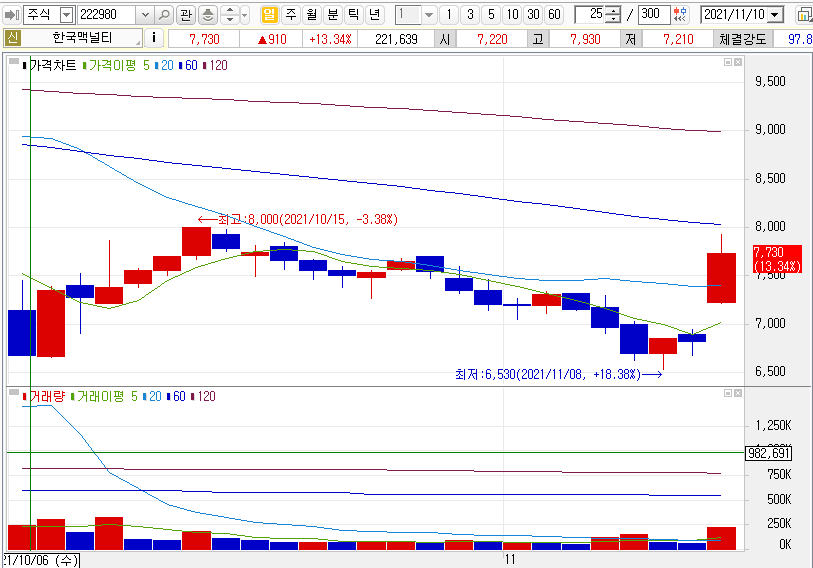This screenshot has height=568, width=813.
Task: Select the 10 interval button
Action: [x=512, y=15]
